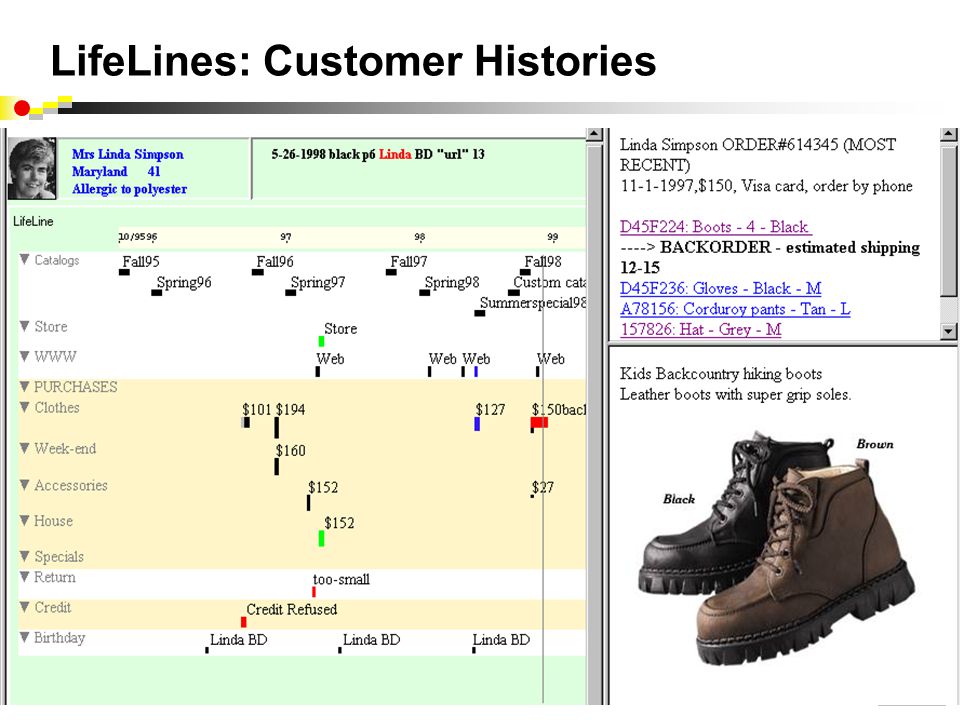
Task: Open the 157826 Hat - Grey - M link
Action: pyautogui.click(x=700, y=329)
